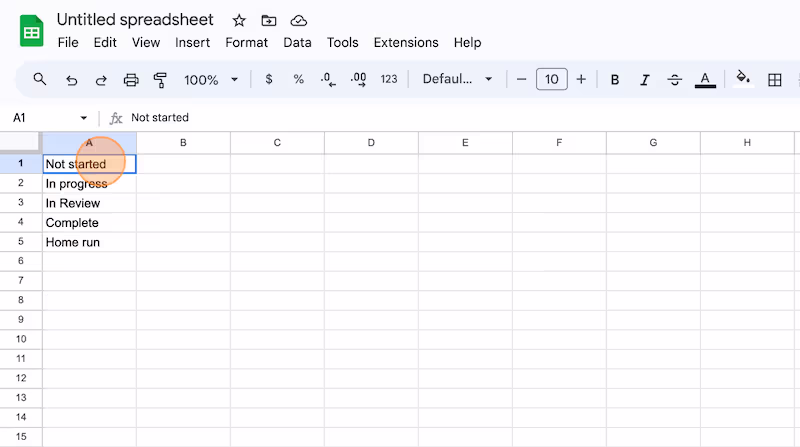The width and height of the screenshot is (800, 447).
Task: Open the Tools menu
Action: point(342,43)
